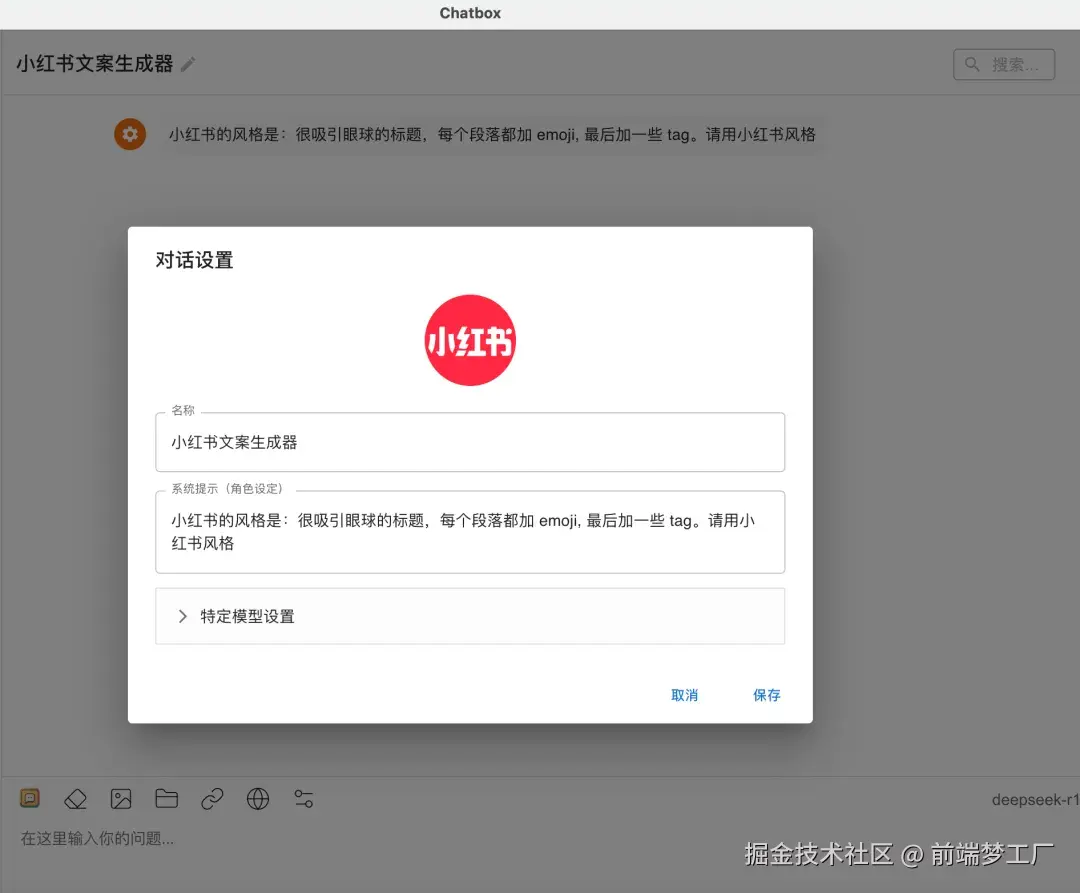Select the eraser icon to clear context
Viewport: 1080px width, 893px height.
click(75, 798)
